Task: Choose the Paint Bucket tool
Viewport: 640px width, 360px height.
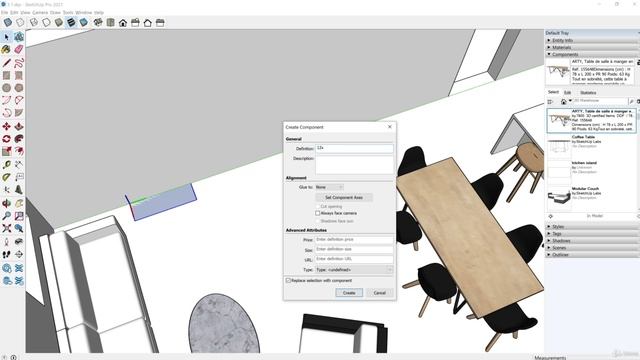Action: tap(6, 50)
